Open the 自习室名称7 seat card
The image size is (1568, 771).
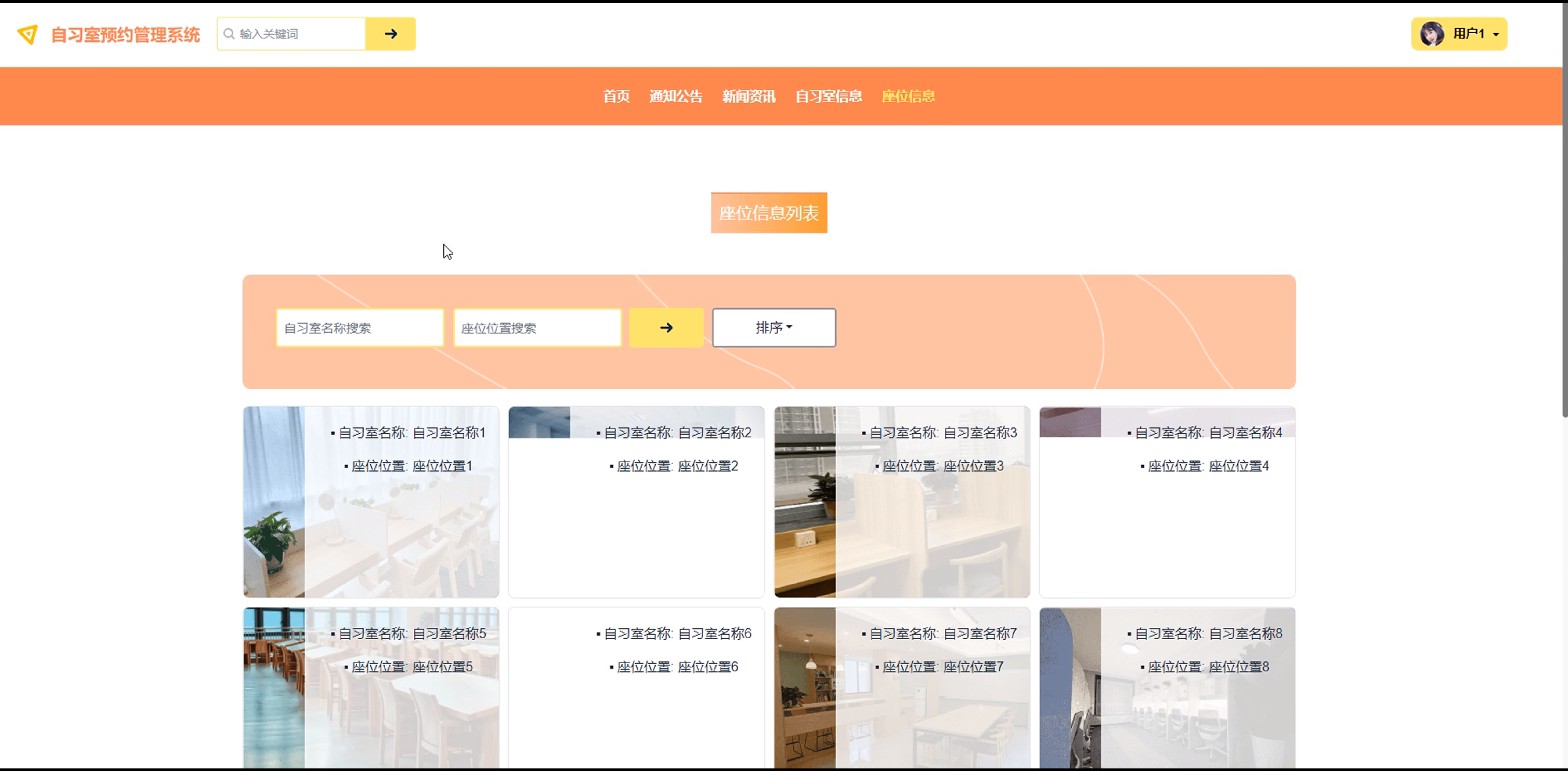click(902, 688)
